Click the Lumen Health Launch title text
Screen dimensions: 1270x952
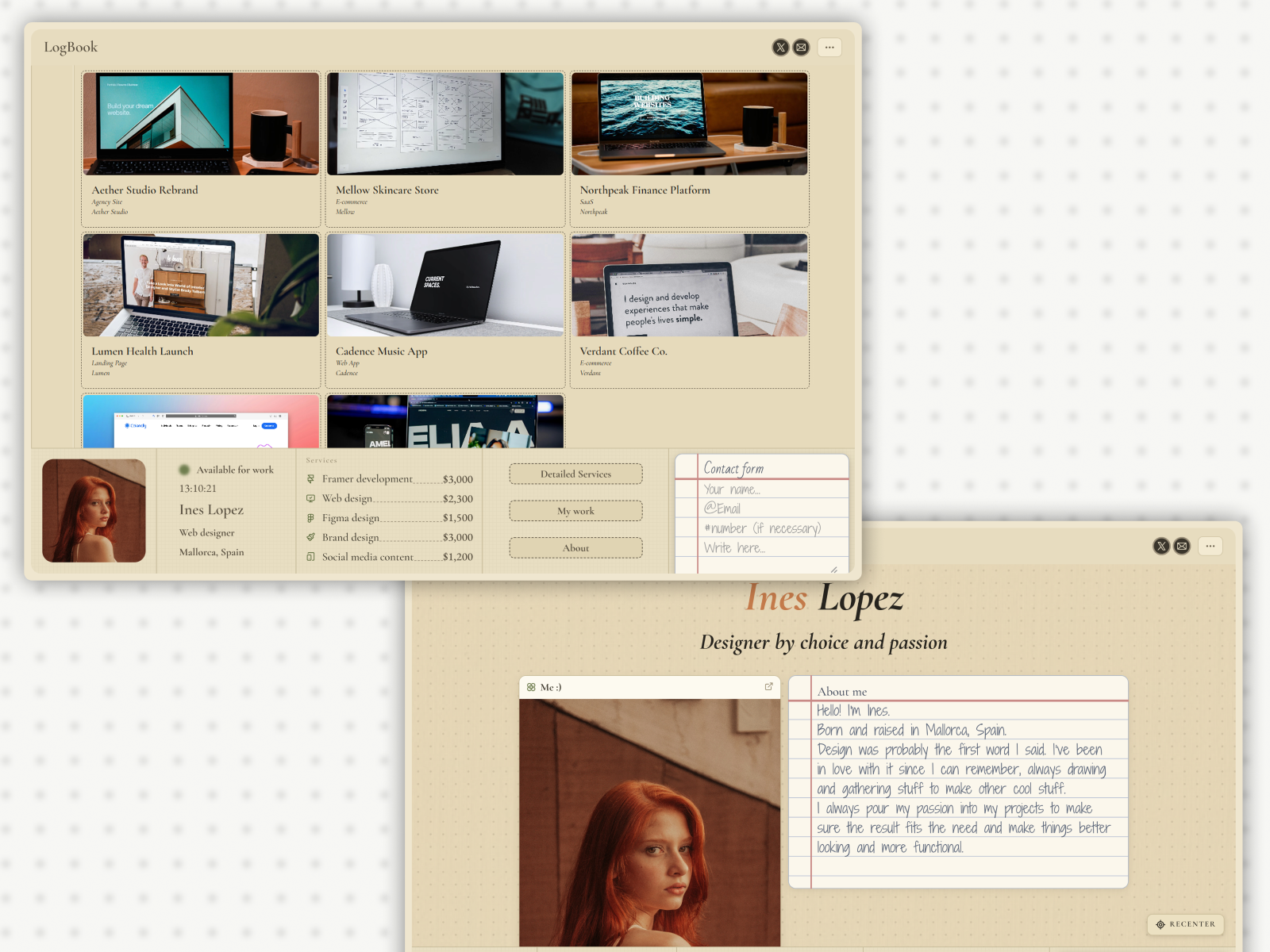[142, 351]
